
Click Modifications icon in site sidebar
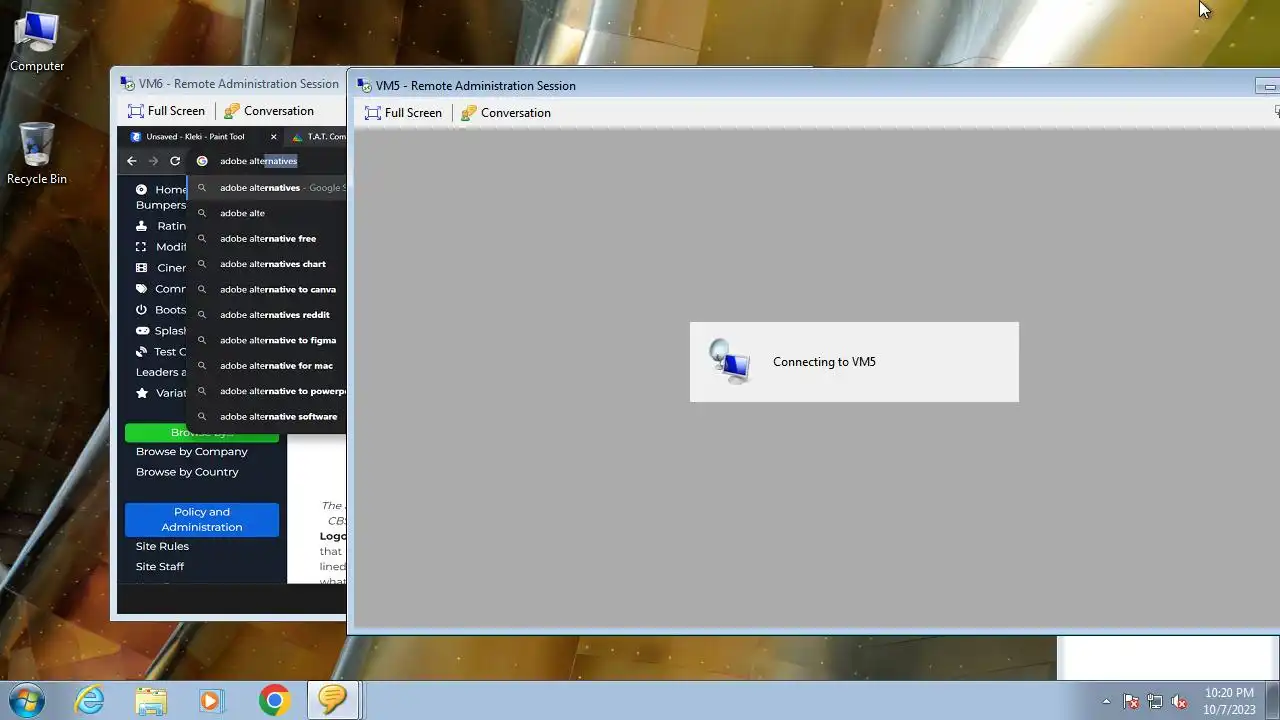click(142, 247)
